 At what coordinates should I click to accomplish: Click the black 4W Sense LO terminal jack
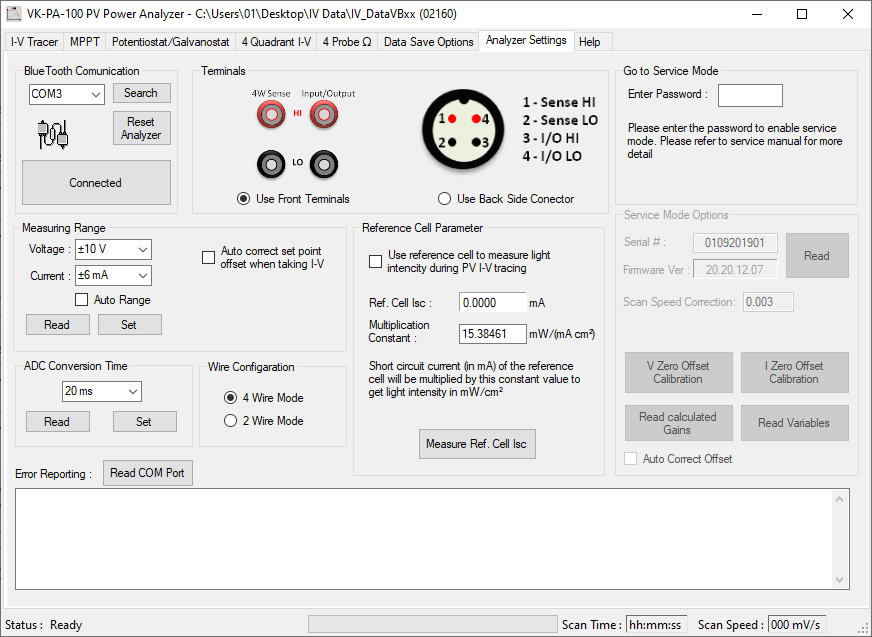pos(271,165)
